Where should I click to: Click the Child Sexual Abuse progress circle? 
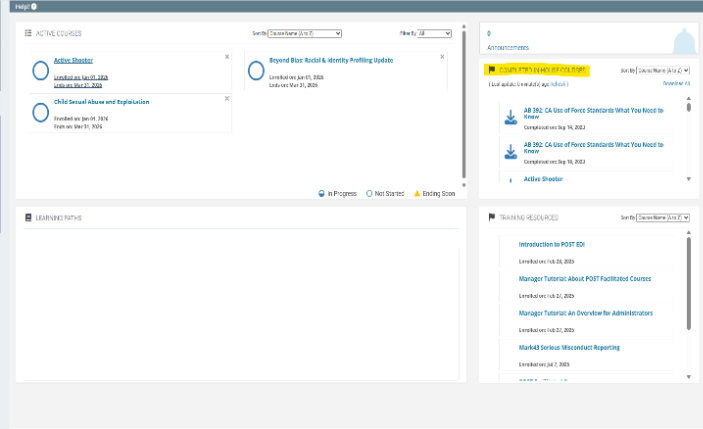(41, 112)
